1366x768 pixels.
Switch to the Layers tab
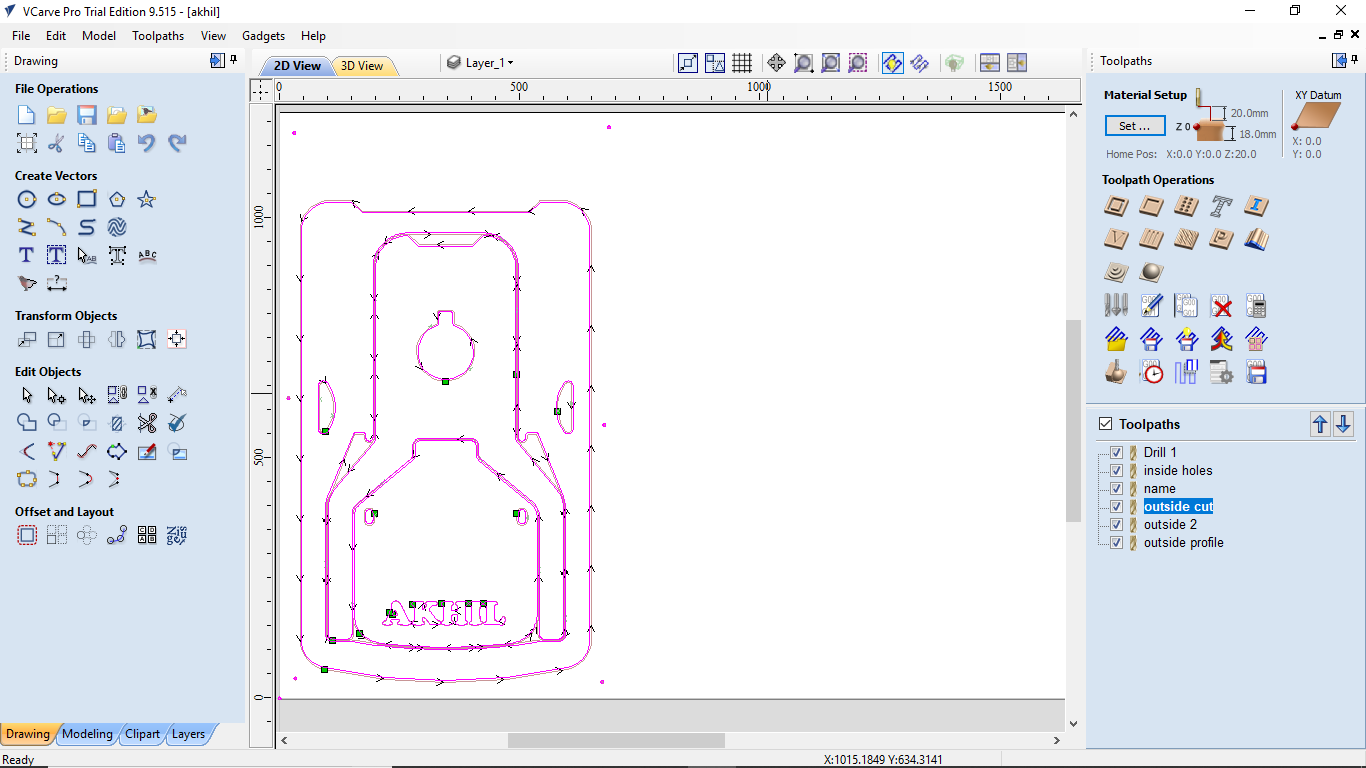click(x=188, y=734)
